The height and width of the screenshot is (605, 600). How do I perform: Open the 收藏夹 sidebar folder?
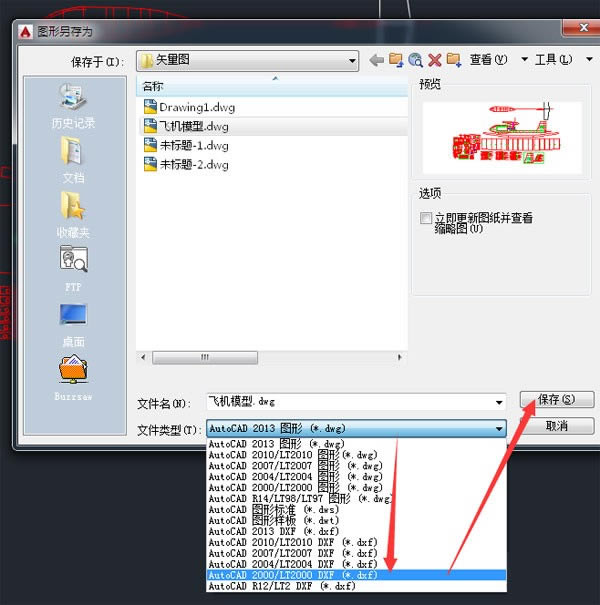73,215
